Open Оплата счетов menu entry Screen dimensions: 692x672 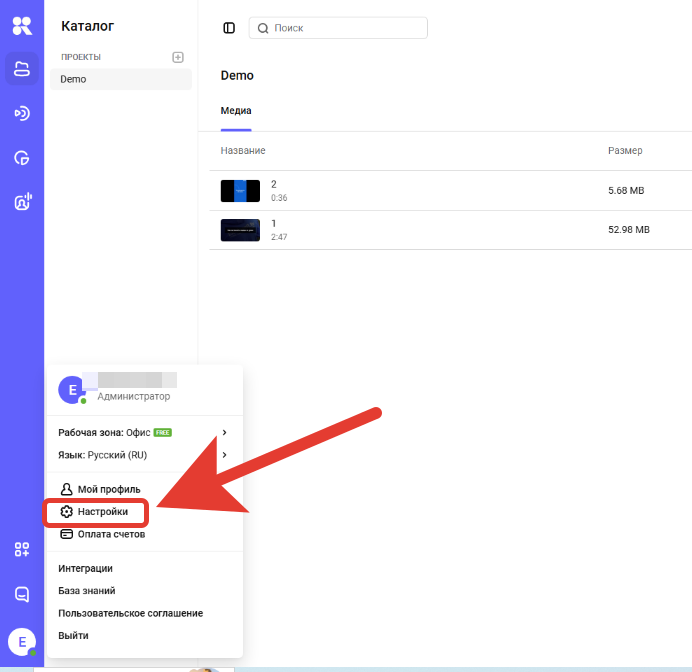tap(110, 534)
